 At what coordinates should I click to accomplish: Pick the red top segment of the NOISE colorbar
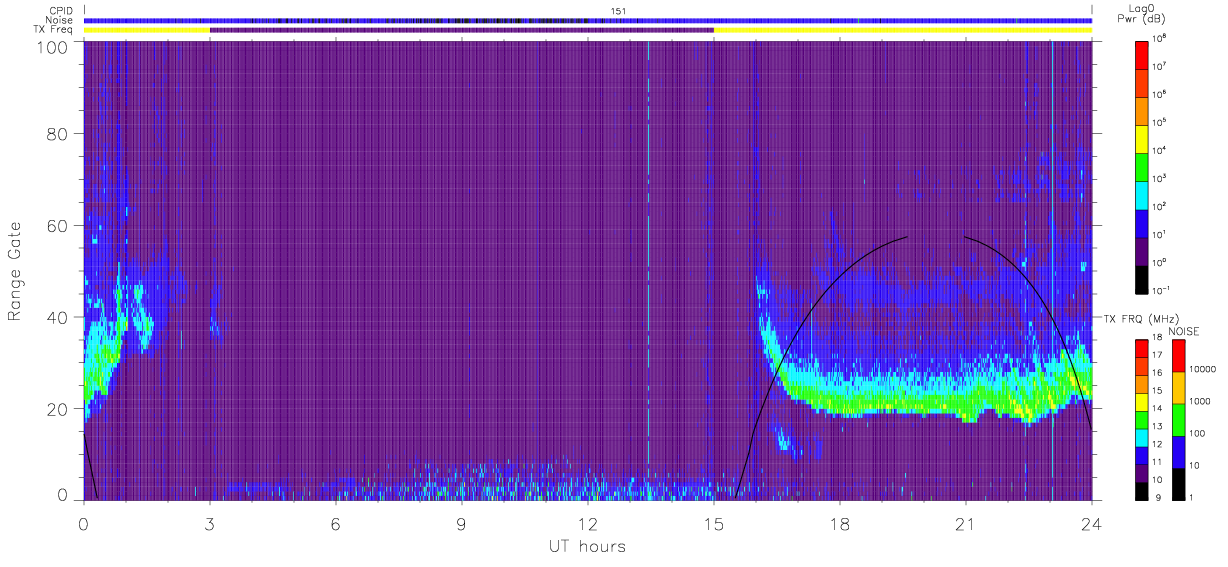pyautogui.click(x=1178, y=355)
